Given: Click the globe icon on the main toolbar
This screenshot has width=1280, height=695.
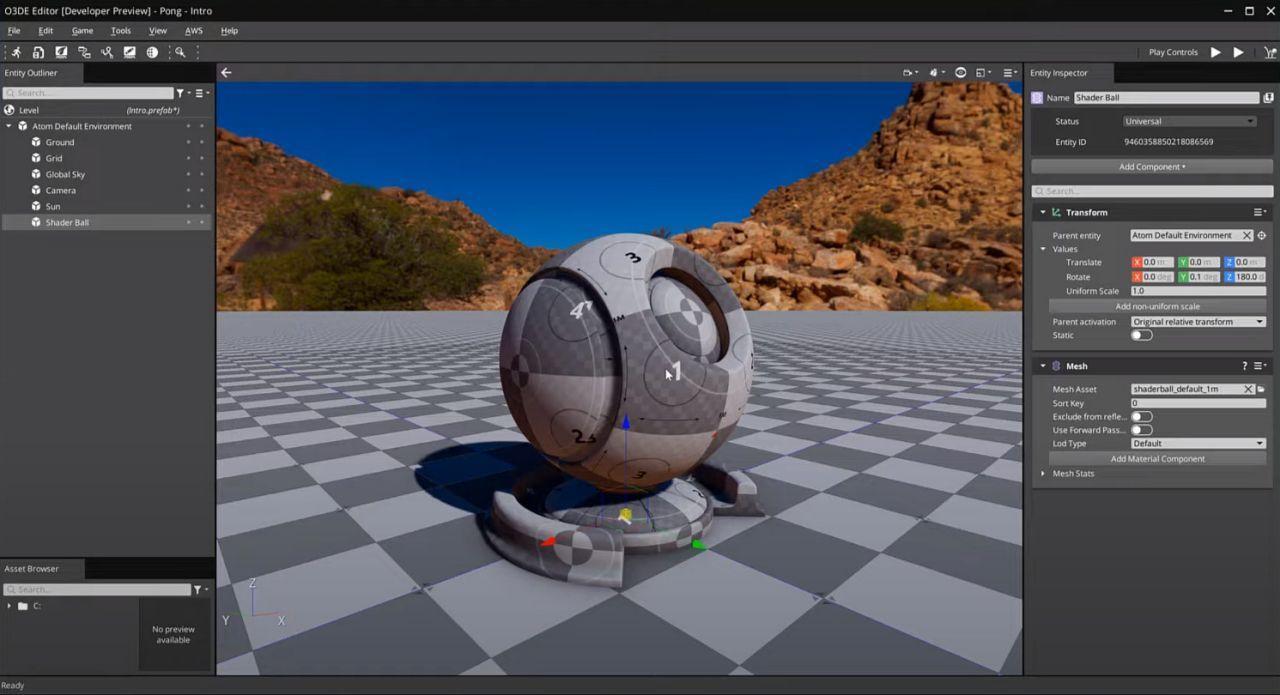Looking at the screenshot, I should click(x=153, y=51).
